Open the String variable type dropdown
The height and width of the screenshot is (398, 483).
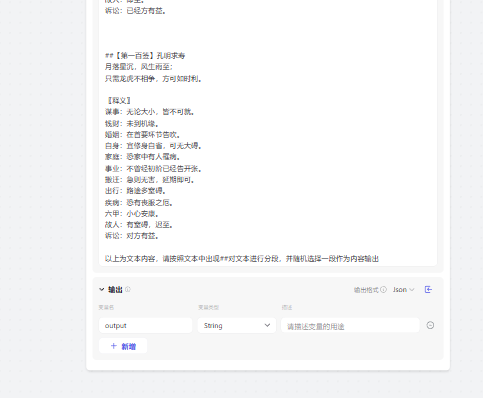[237, 326]
